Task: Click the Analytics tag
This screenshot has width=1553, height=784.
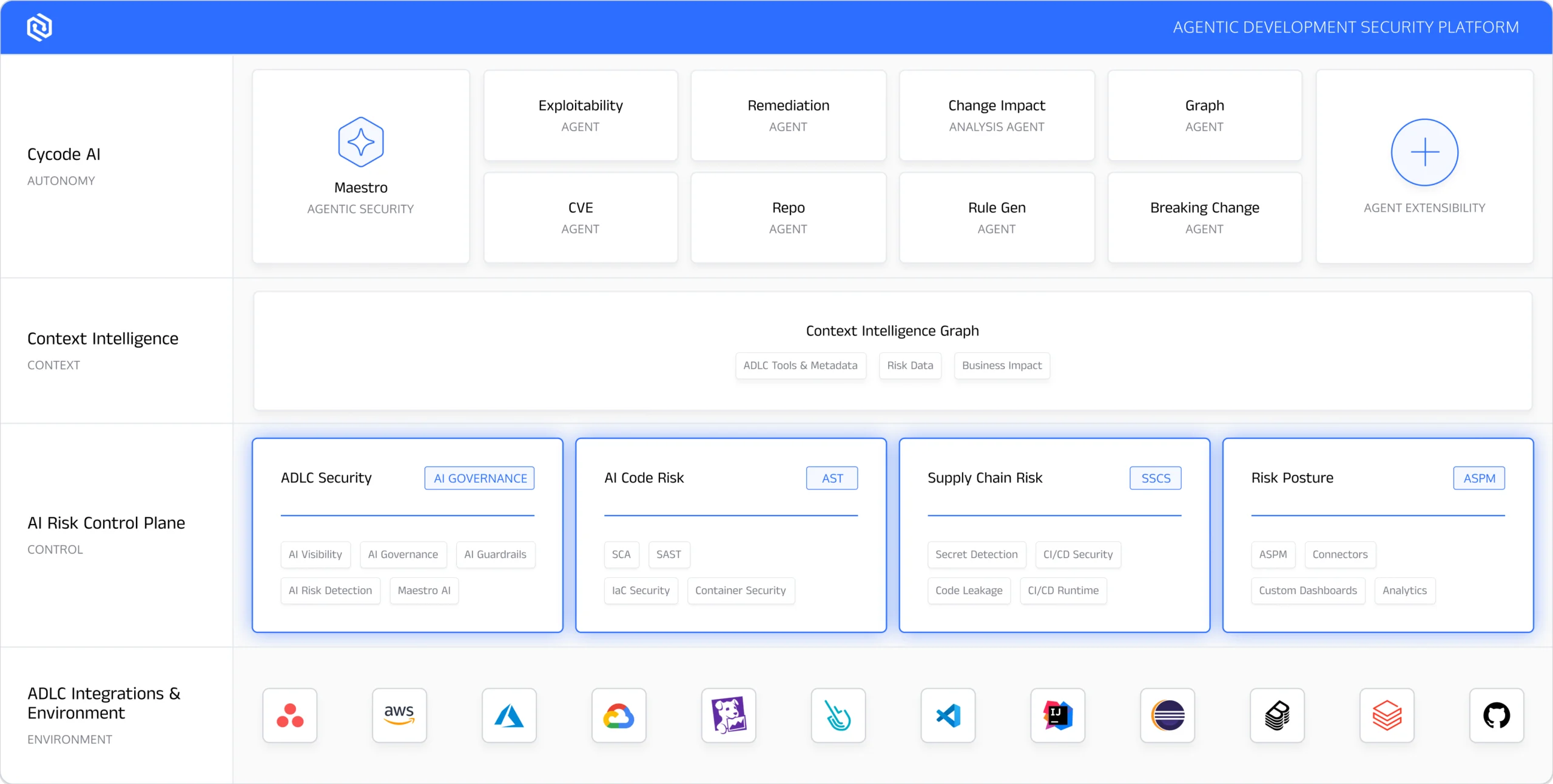Action: (x=1404, y=591)
